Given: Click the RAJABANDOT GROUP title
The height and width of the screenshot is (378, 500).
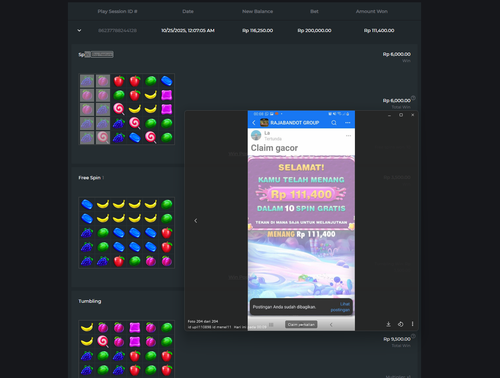Looking at the screenshot, I should coord(295,123).
